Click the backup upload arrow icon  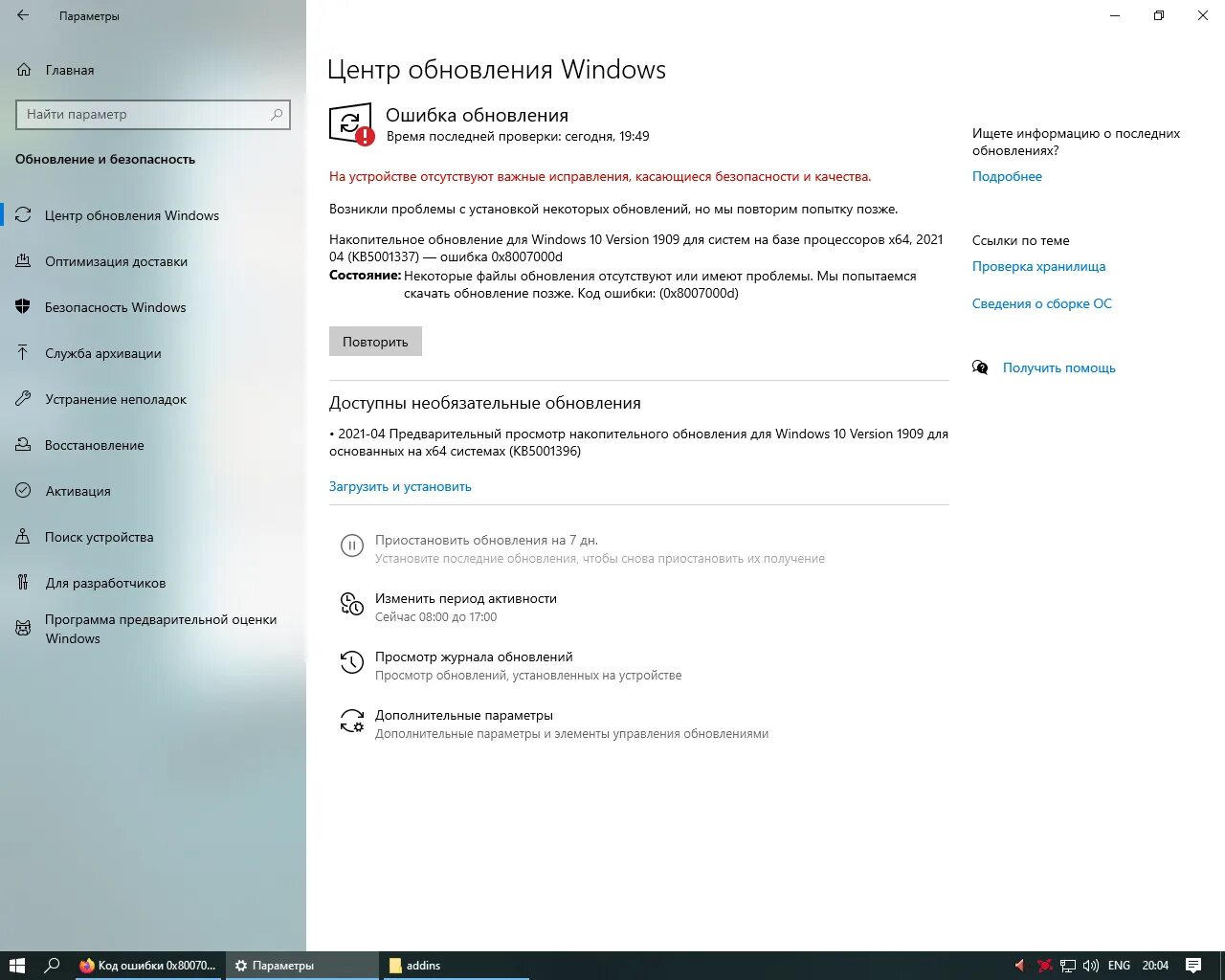[x=23, y=353]
